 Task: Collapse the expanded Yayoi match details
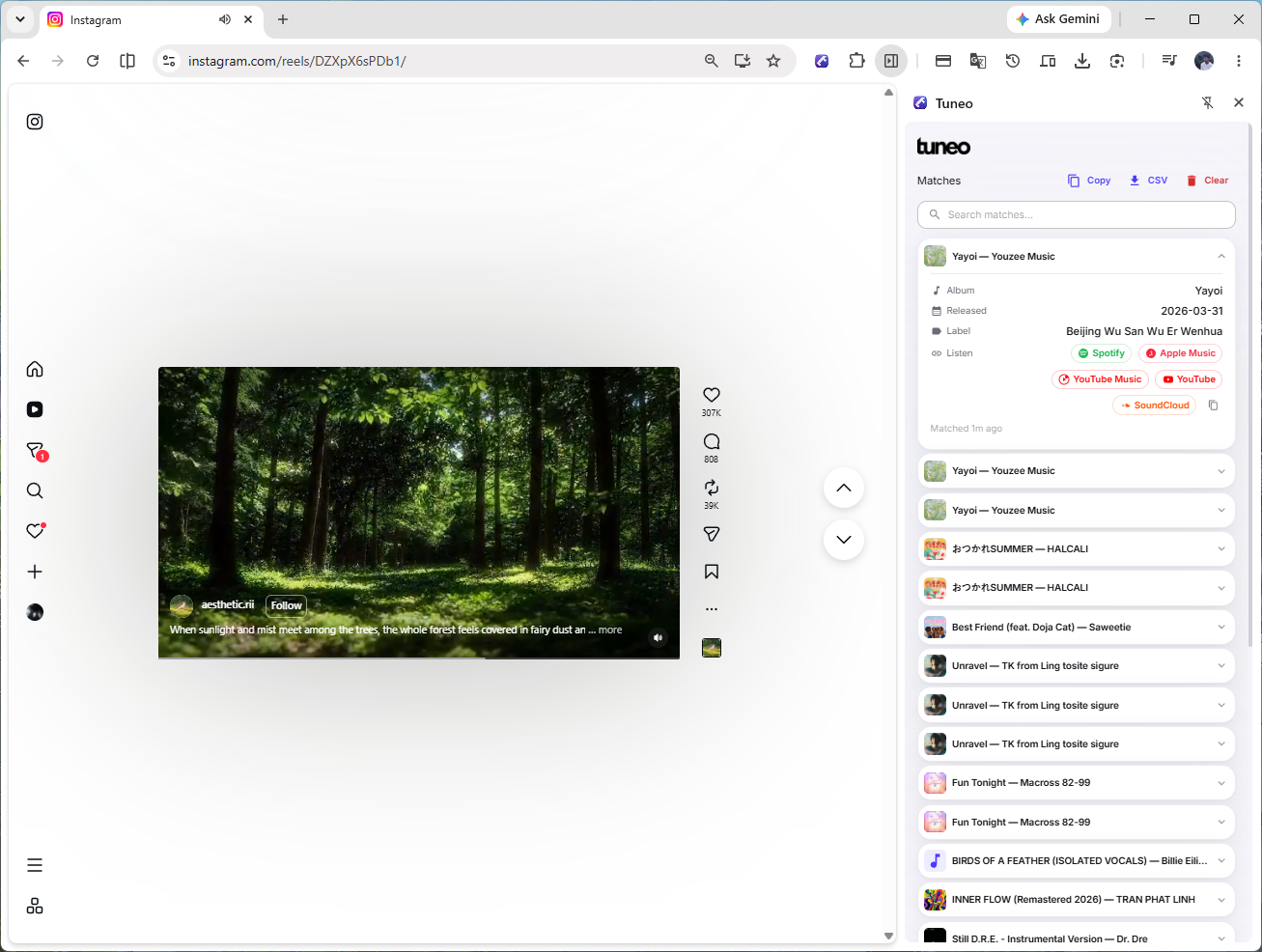(x=1220, y=257)
